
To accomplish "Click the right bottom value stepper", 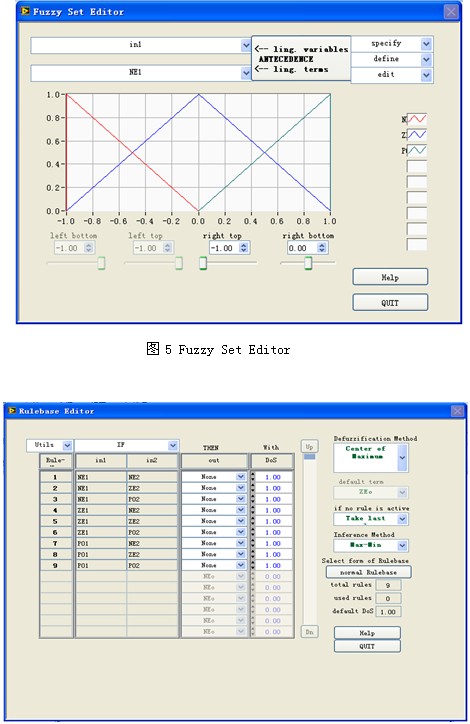I will coord(322,248).
